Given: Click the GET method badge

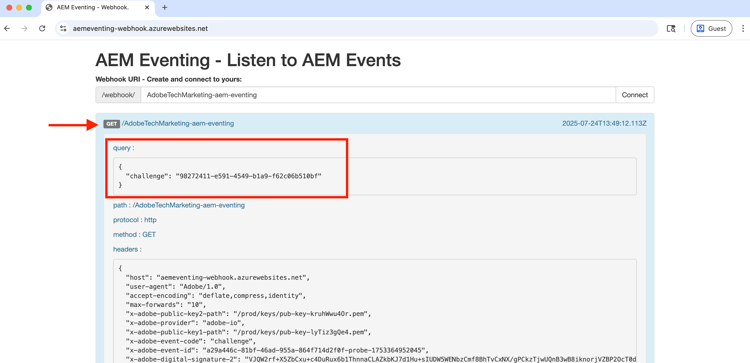Looking at the screenshot, I should pos(111,124).
